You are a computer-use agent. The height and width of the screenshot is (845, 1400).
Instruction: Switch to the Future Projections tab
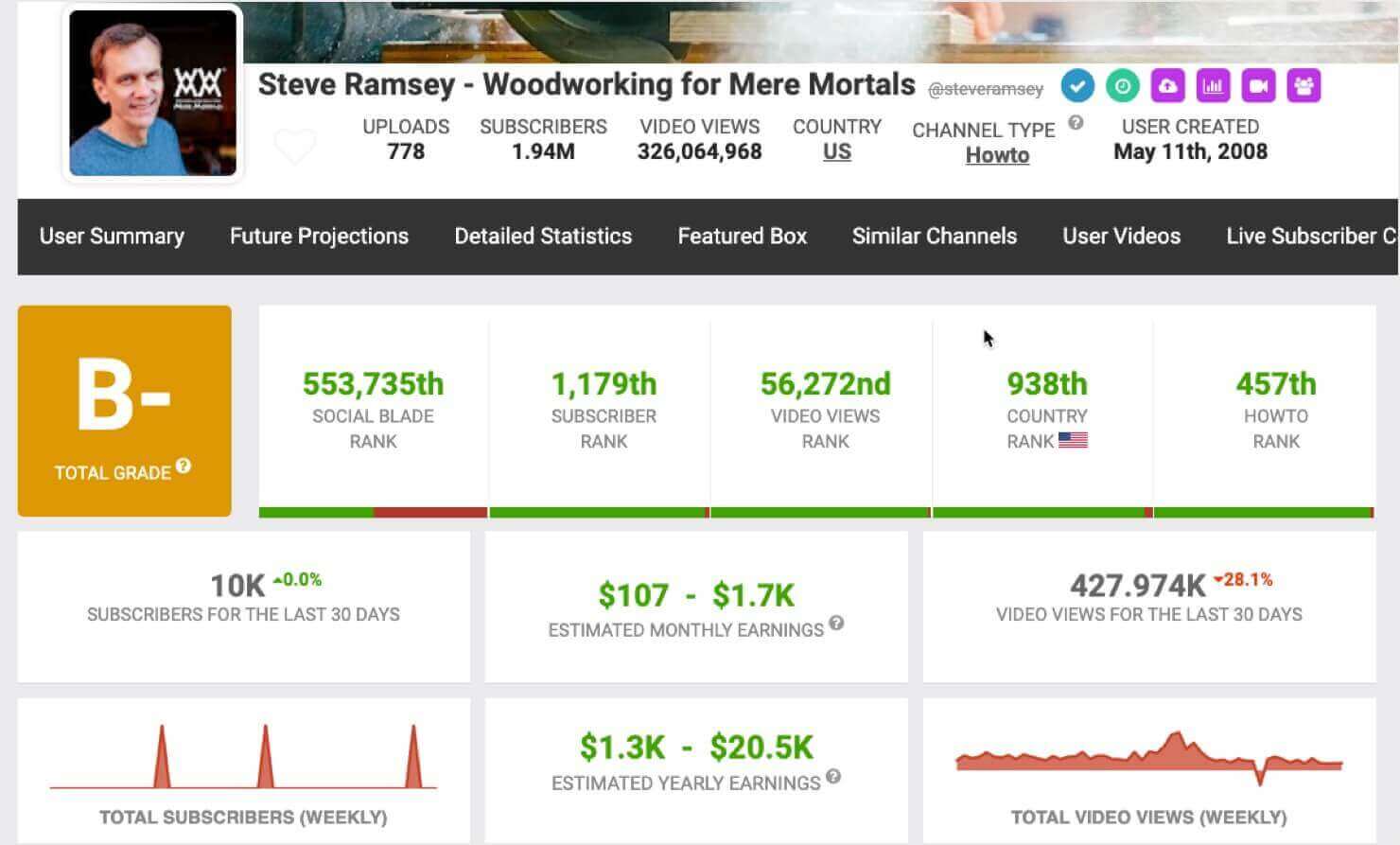click(318, 237)
